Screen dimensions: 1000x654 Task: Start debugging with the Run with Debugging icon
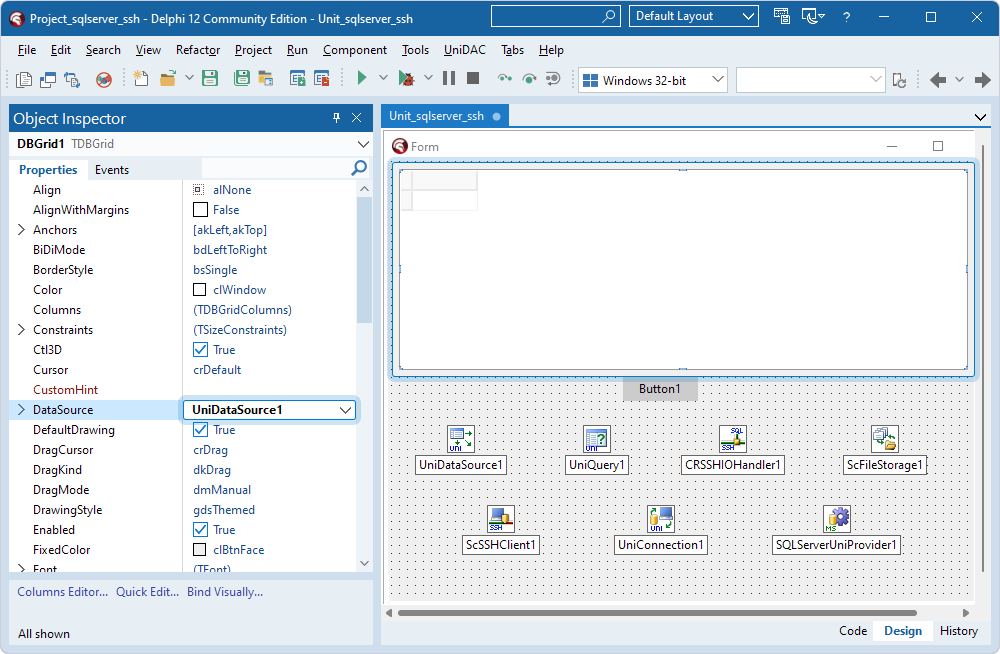(x=408, y=77)
